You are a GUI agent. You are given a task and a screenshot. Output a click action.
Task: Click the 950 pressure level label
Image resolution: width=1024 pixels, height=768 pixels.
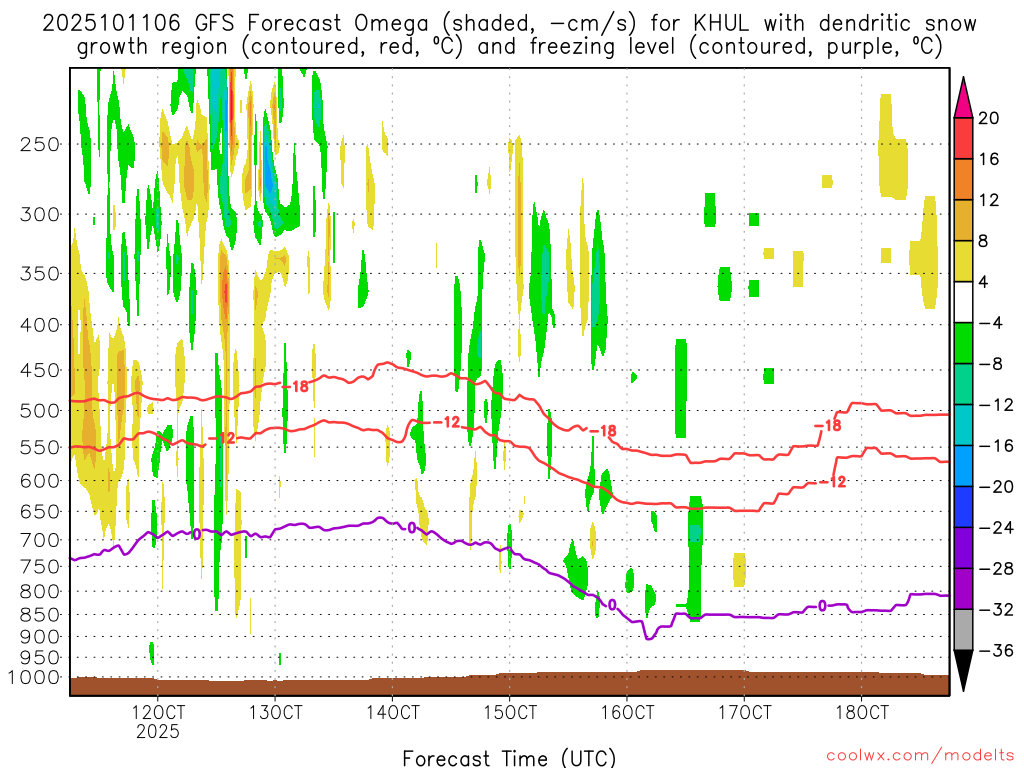point(40,658)
